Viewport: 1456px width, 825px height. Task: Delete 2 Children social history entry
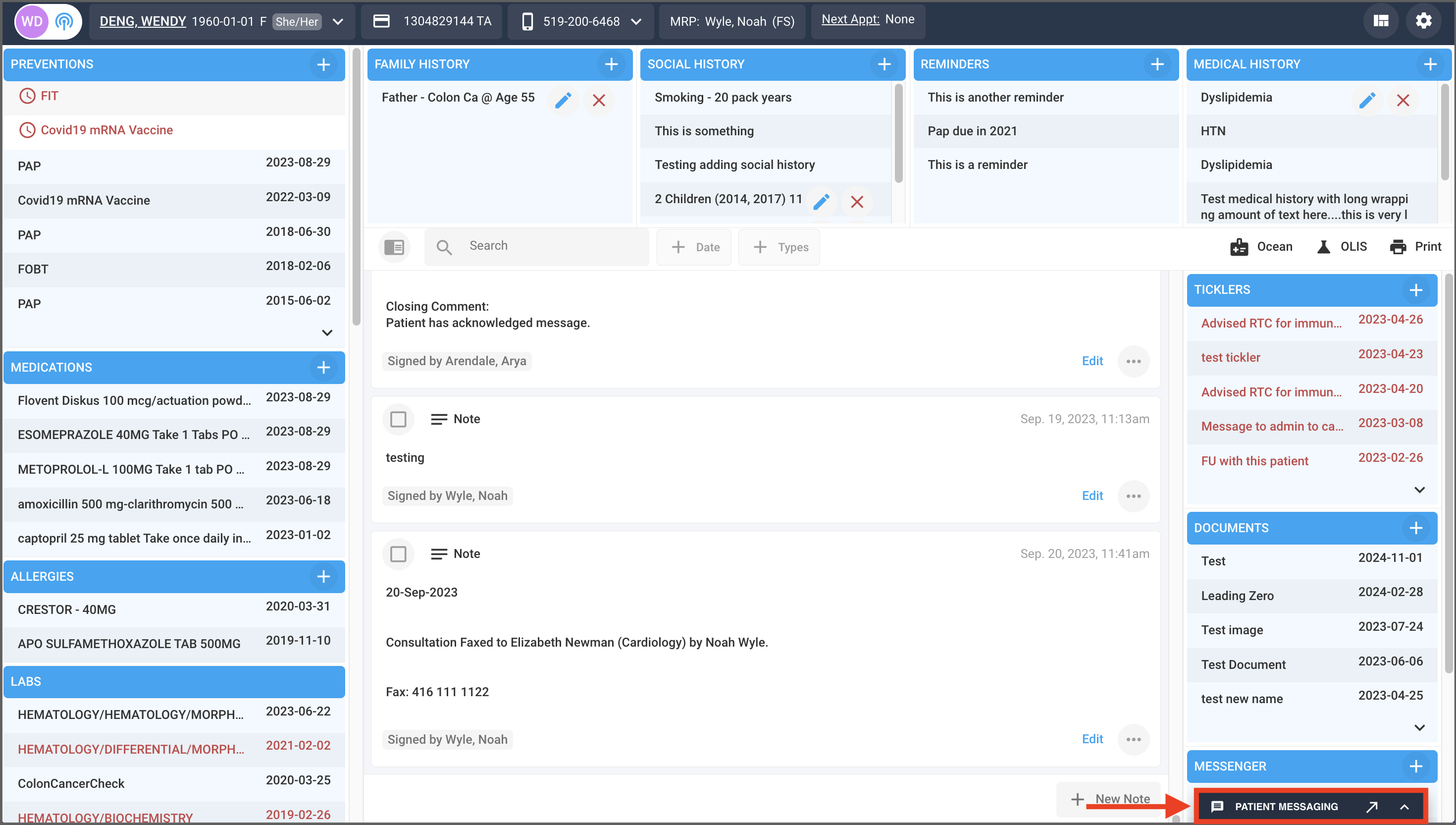click(857, 202)
